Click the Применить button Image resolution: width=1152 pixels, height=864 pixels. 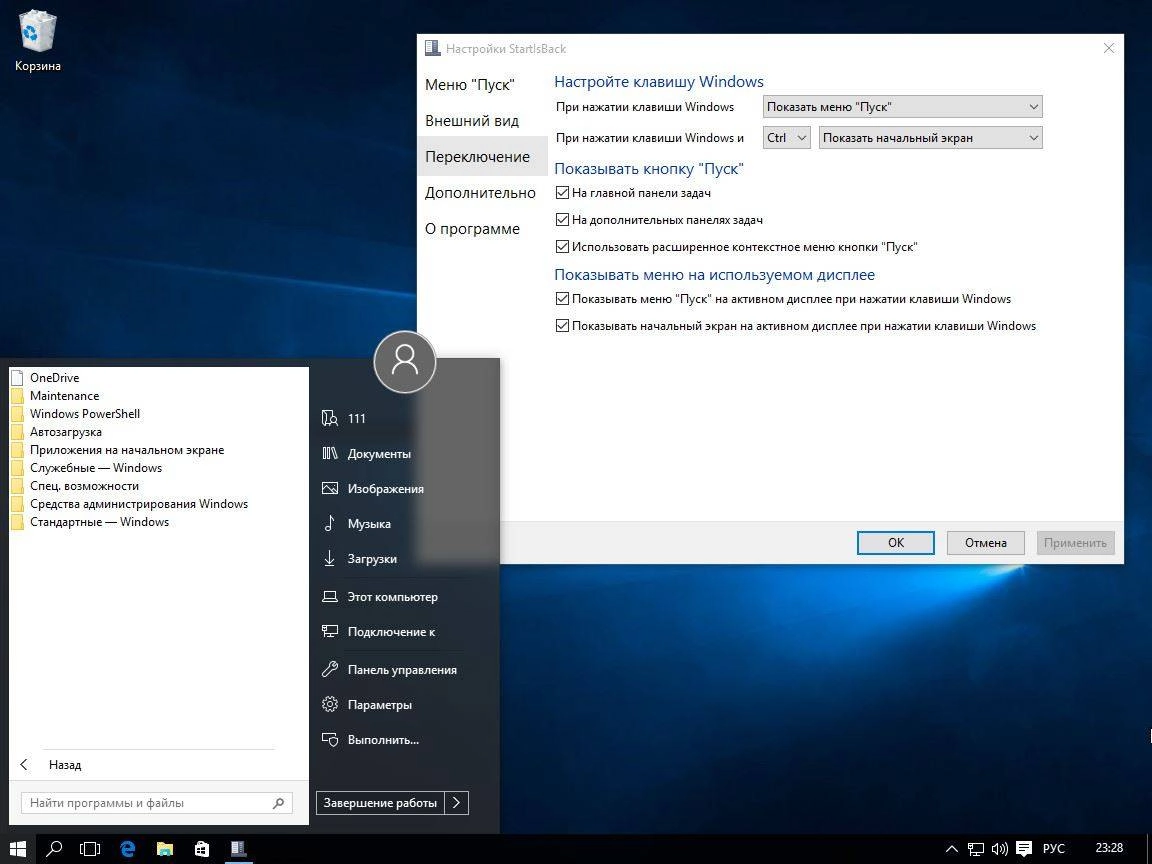click(x=1075, y=543)
